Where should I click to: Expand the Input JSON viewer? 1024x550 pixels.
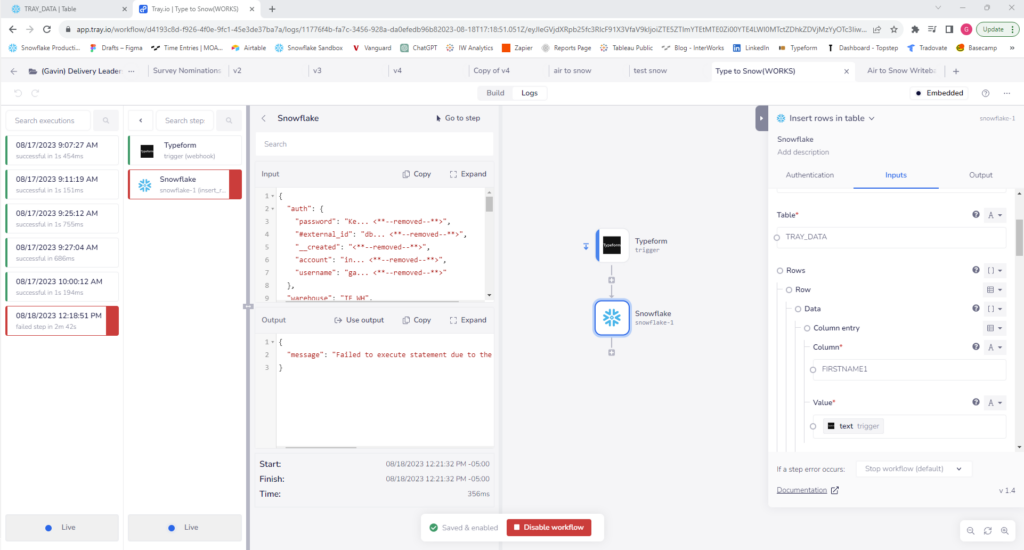coord(468,174)
